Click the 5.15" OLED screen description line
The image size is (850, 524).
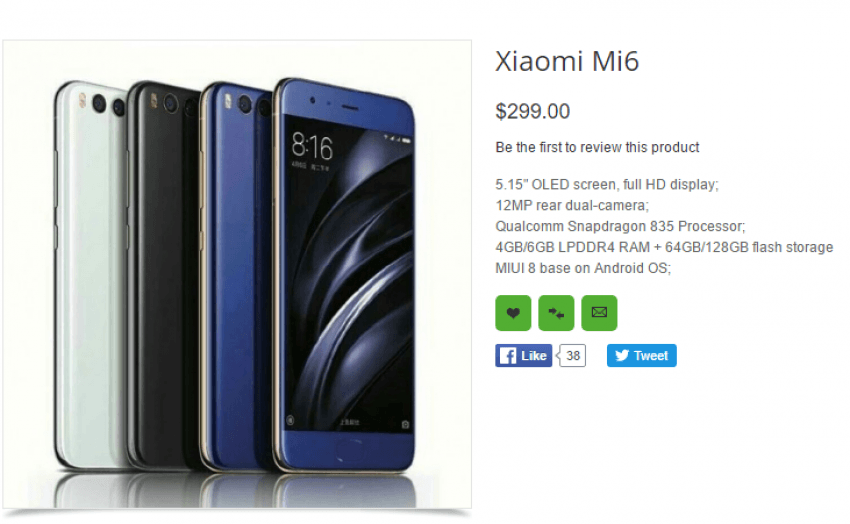point(607,185)
